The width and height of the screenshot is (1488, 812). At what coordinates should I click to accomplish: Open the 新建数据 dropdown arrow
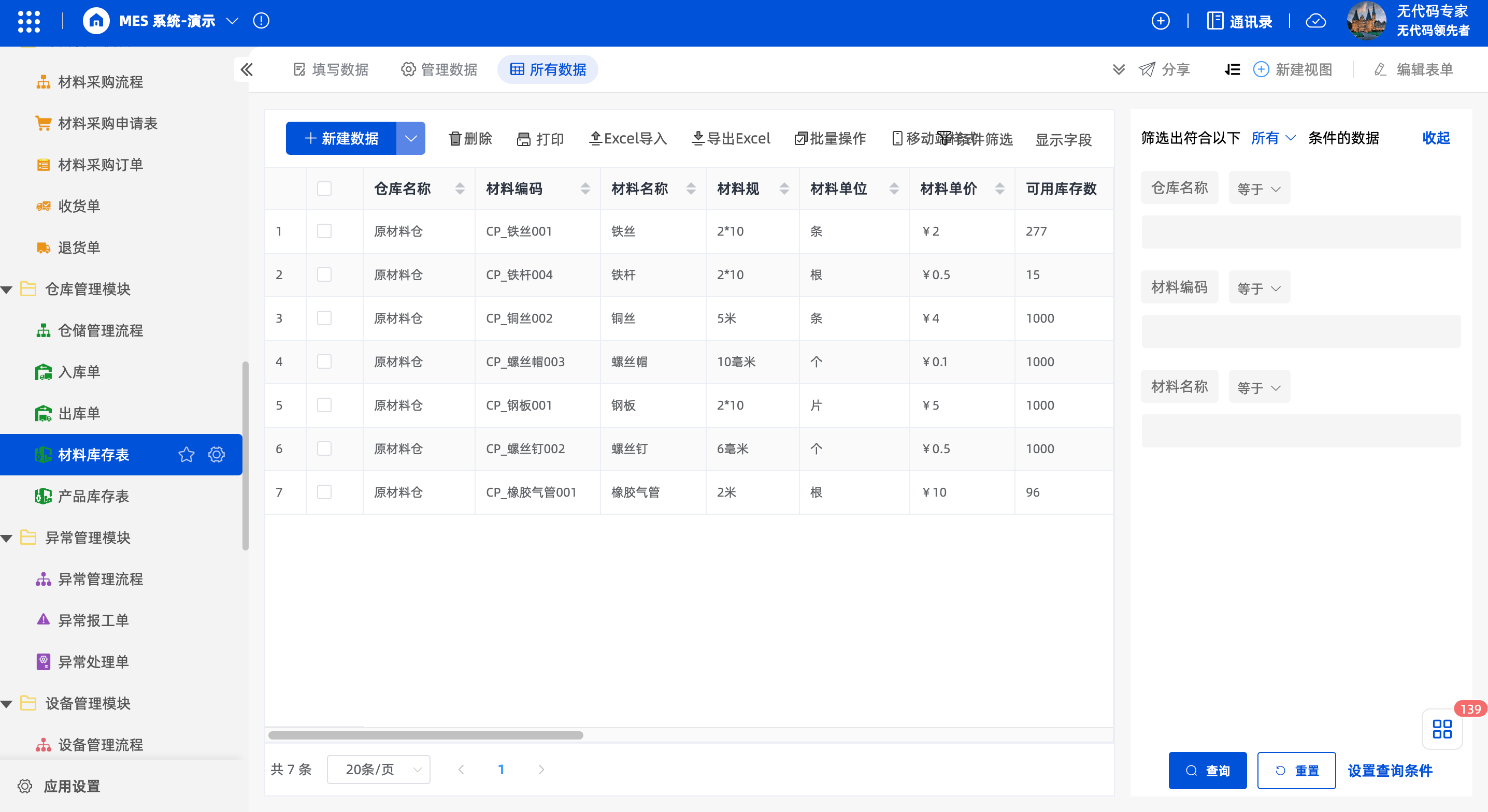coord(411,138)
